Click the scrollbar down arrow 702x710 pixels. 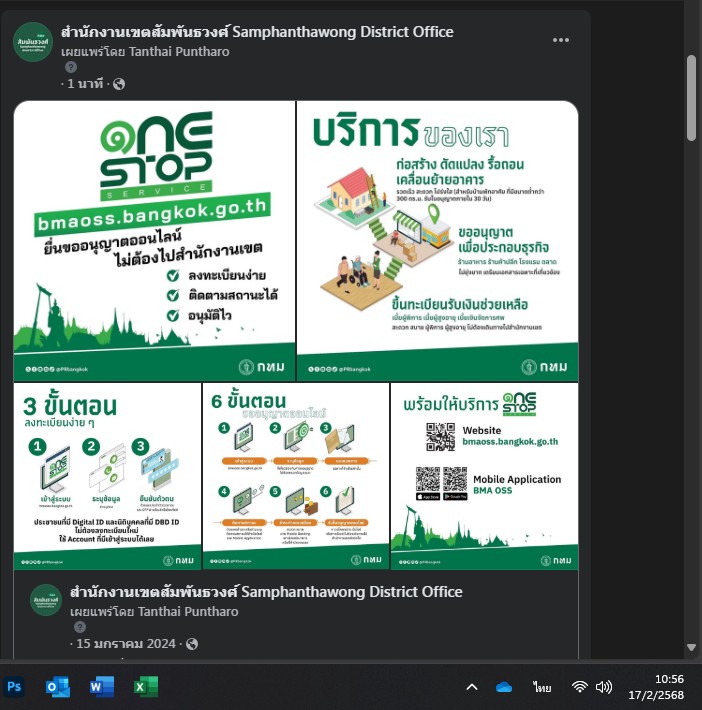click(691, 648)
